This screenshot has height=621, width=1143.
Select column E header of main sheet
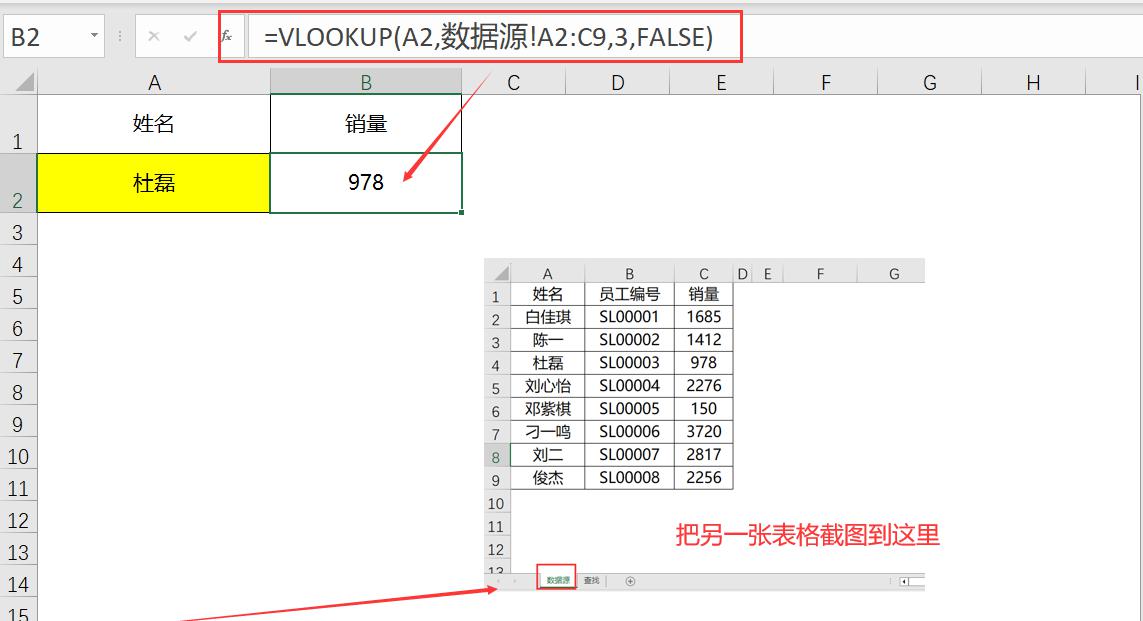(721, 82)
